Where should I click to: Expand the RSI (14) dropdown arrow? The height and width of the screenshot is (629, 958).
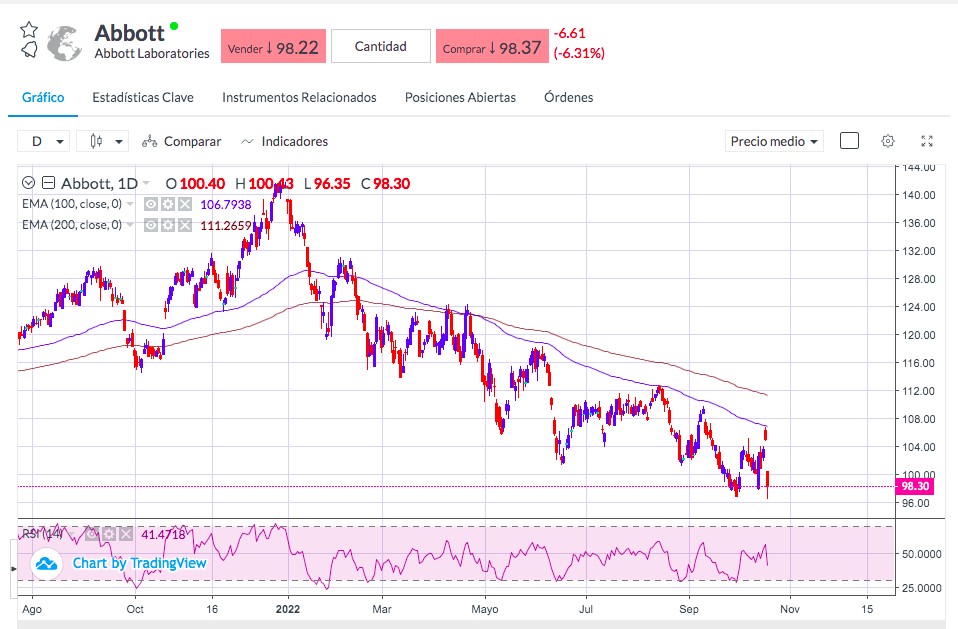point(72,535)
